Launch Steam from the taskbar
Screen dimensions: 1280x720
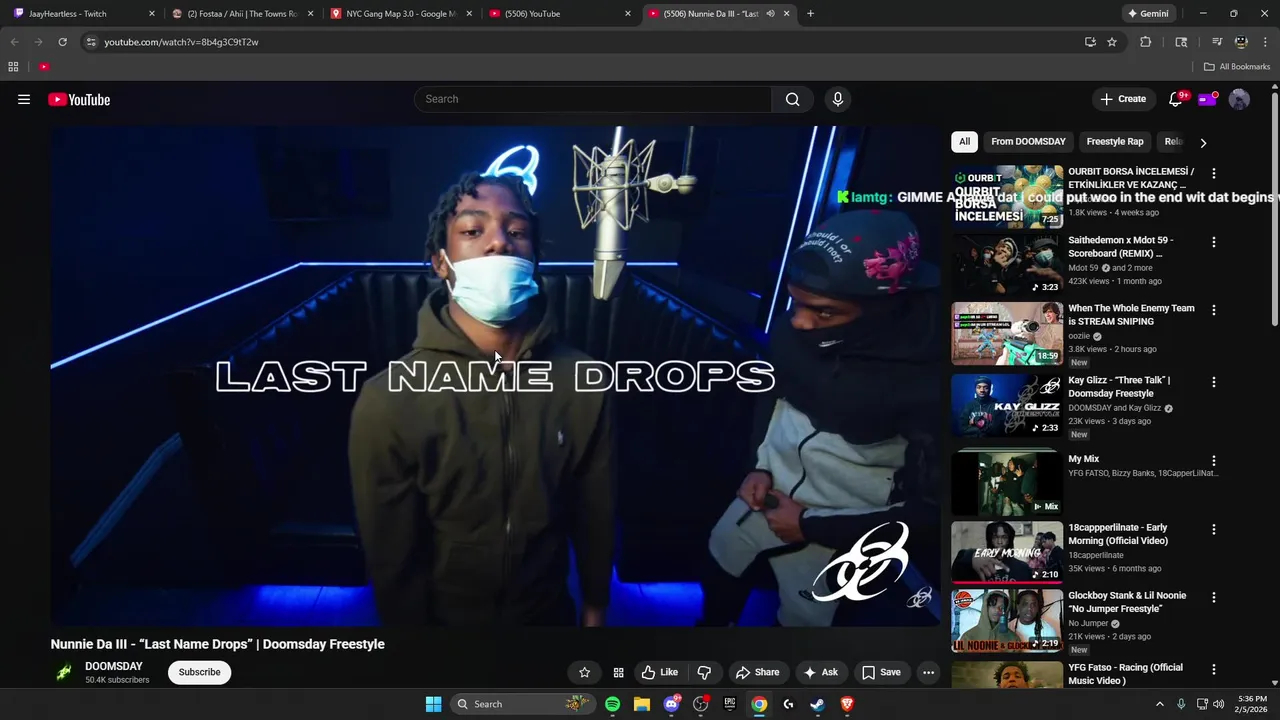pyautogui.click(x=818, y=704)
